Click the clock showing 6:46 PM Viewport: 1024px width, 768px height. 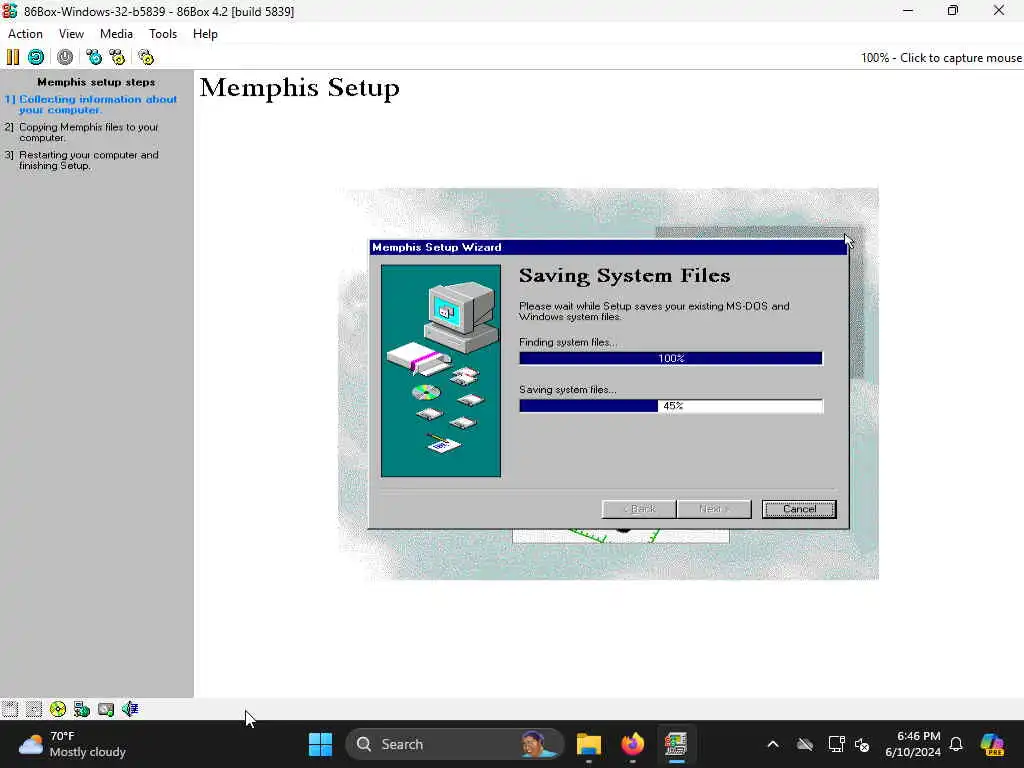[x=913, y=744]
